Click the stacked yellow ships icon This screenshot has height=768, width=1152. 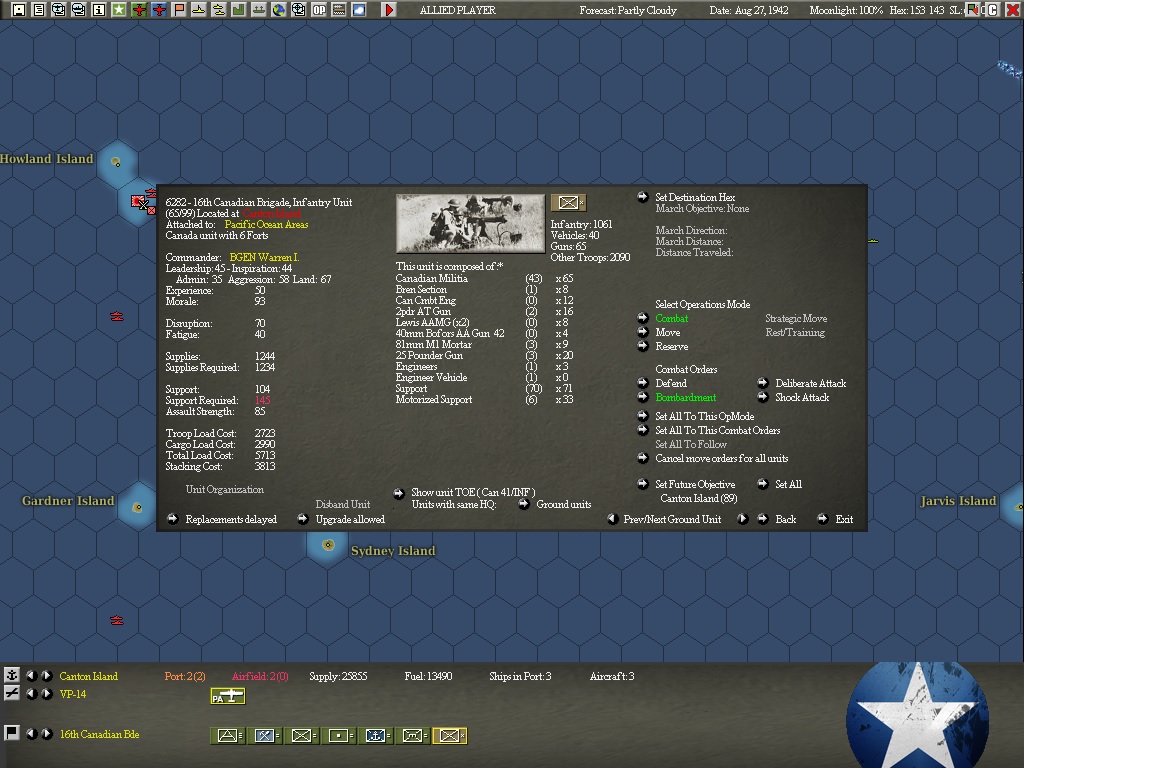pyautogui.click(x=218, y=10)
